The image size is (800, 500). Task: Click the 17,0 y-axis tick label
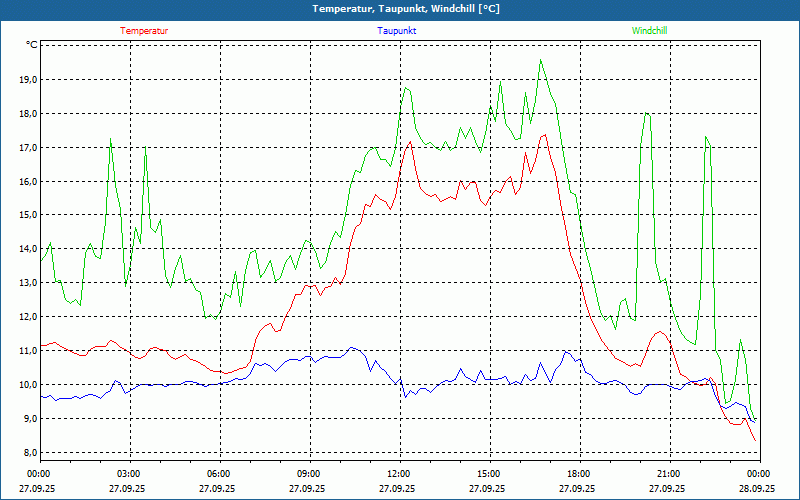27,147
